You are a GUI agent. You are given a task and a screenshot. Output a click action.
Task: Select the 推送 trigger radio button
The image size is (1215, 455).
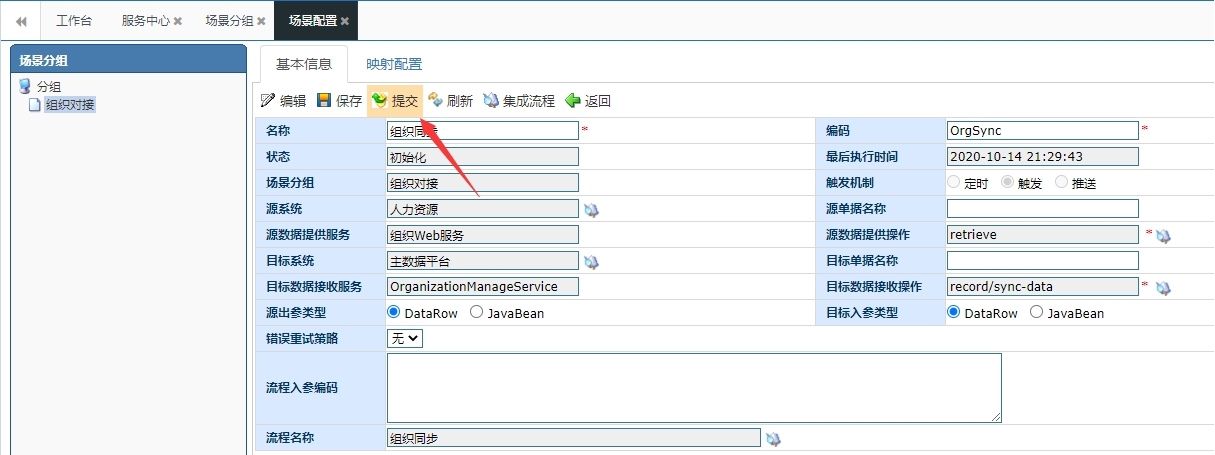click(x=1061, y=183)
